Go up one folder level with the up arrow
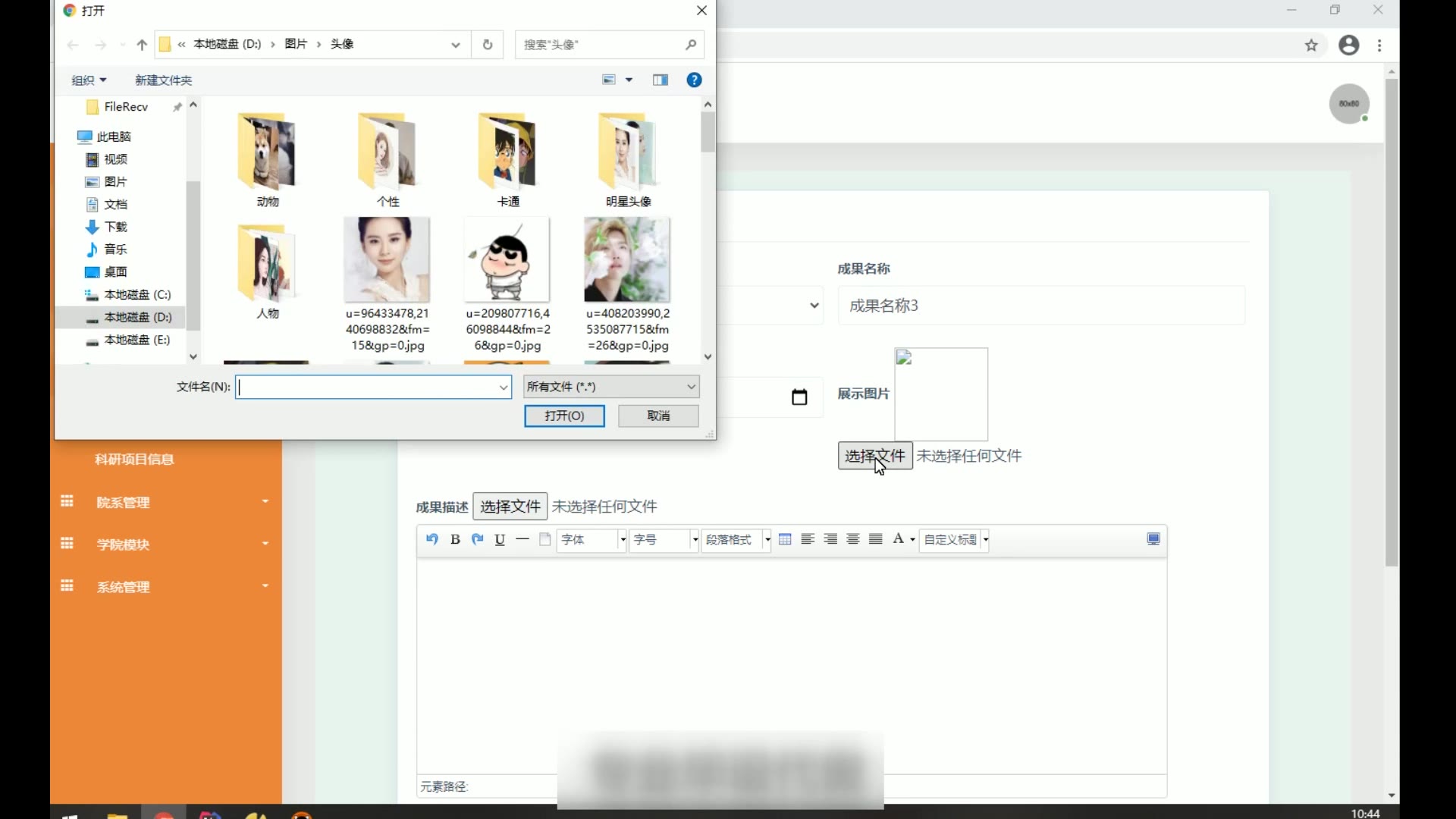 (x=141, y=45)
